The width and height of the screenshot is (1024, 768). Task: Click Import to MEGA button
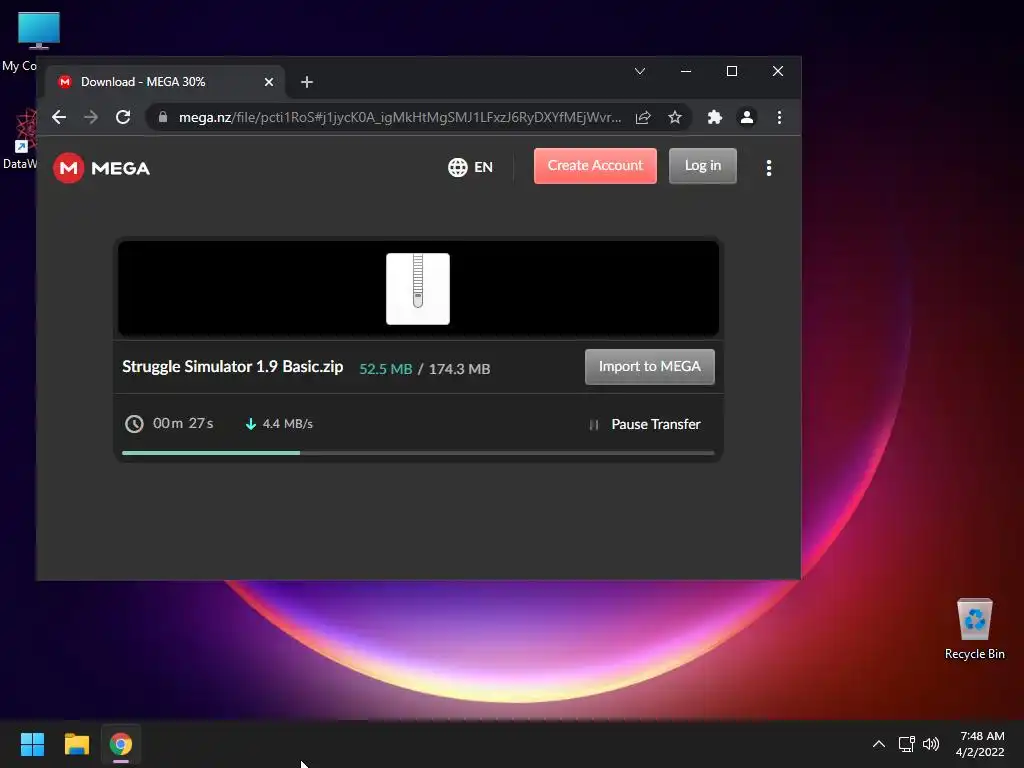coord(650,366)
